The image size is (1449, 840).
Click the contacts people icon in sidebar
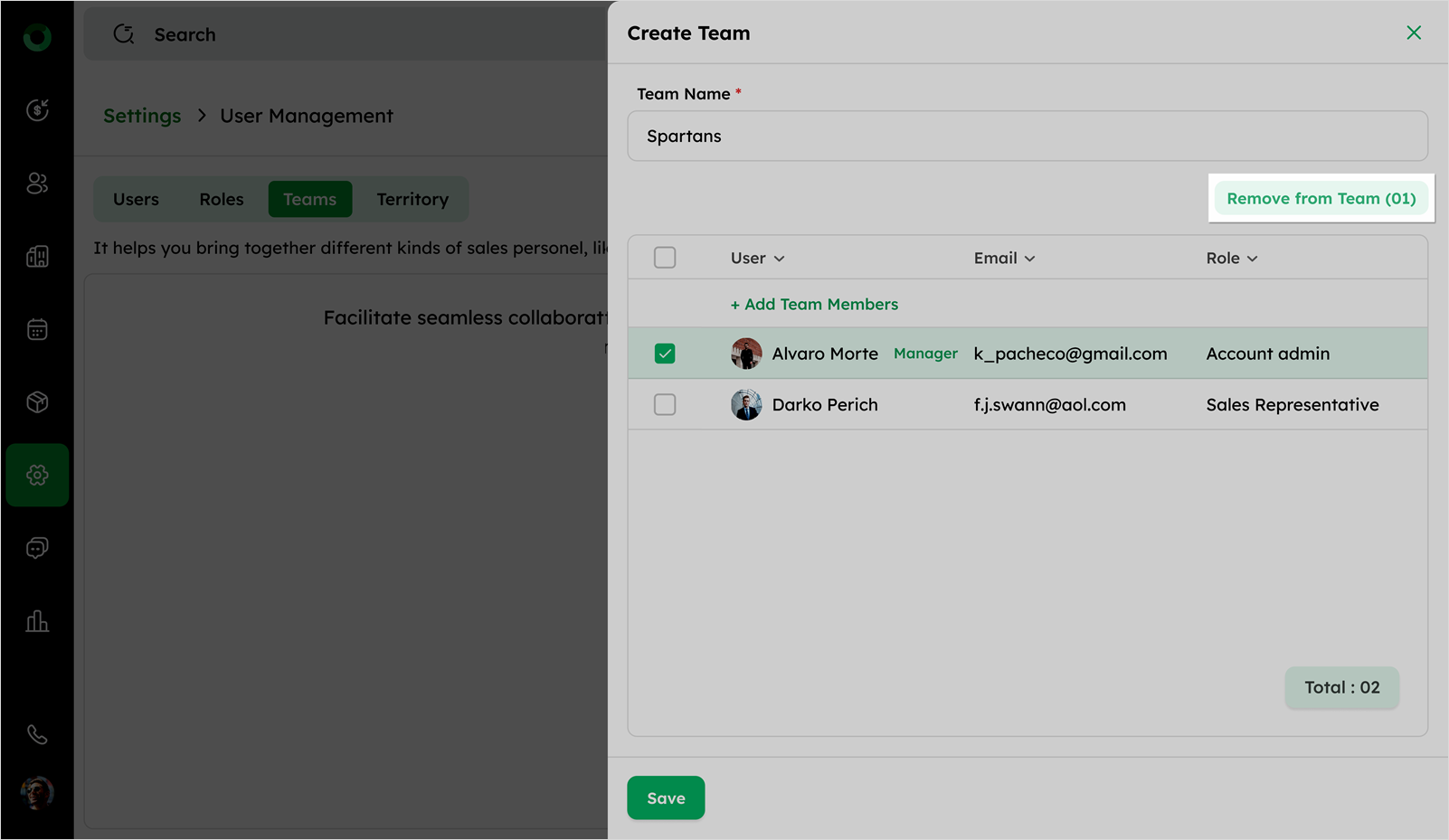tap(37, 184)
